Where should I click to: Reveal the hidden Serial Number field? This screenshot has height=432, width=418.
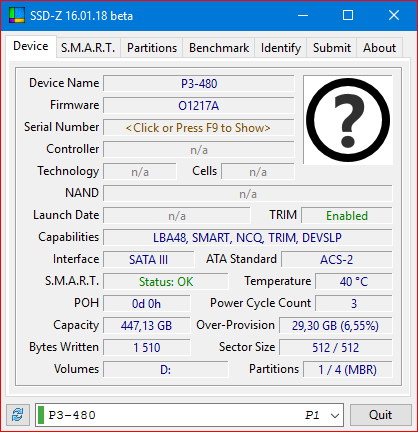coord(199,128)
